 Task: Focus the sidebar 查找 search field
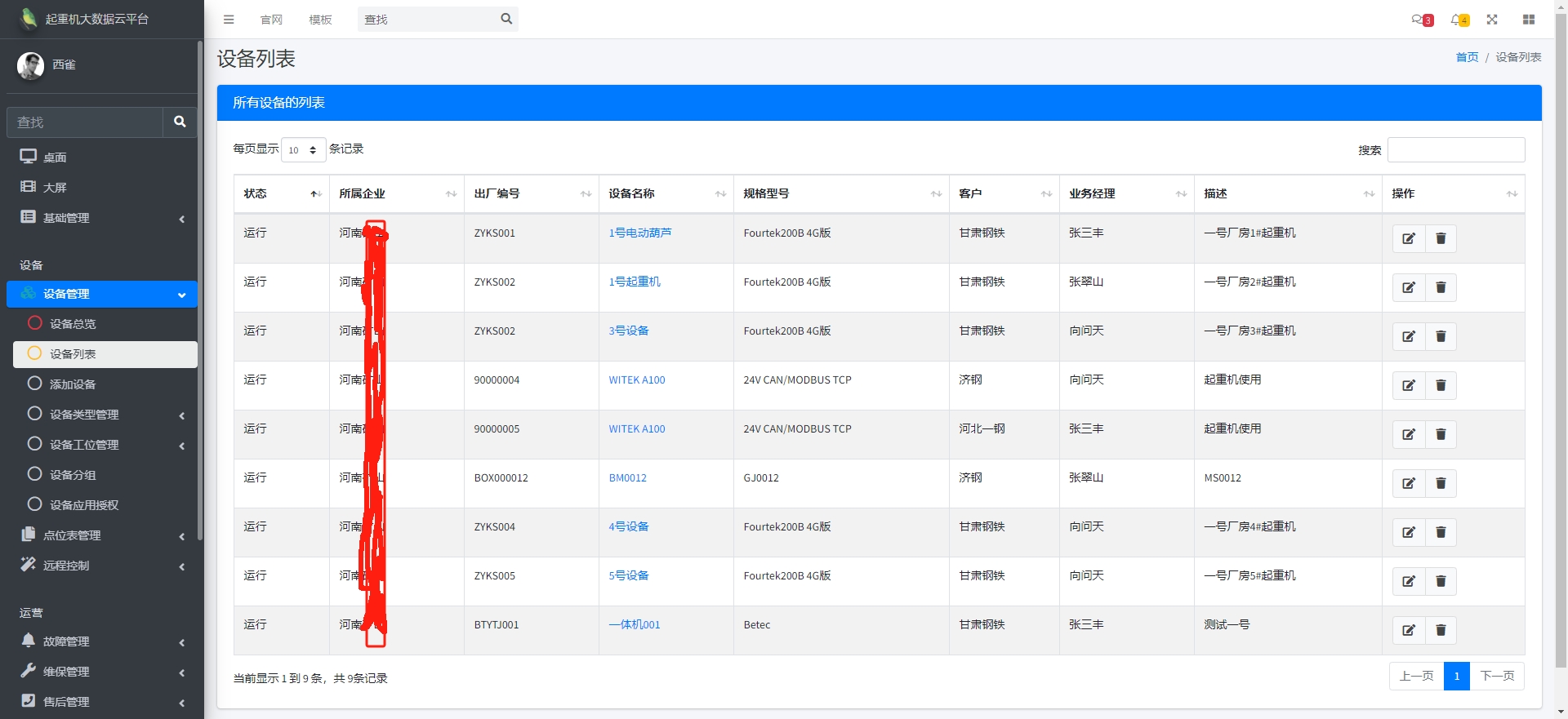(x=85, y=122)
